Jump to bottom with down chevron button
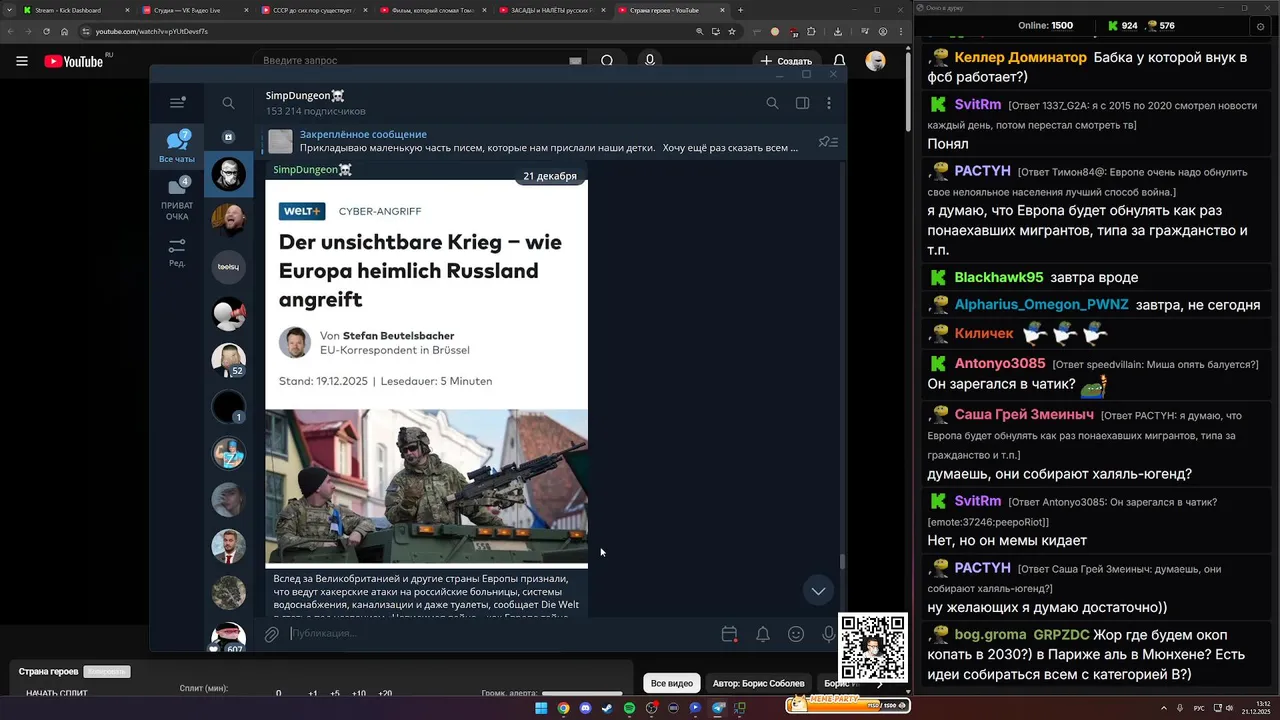Viewport: 1280px width, 720px height. (818, 590)
